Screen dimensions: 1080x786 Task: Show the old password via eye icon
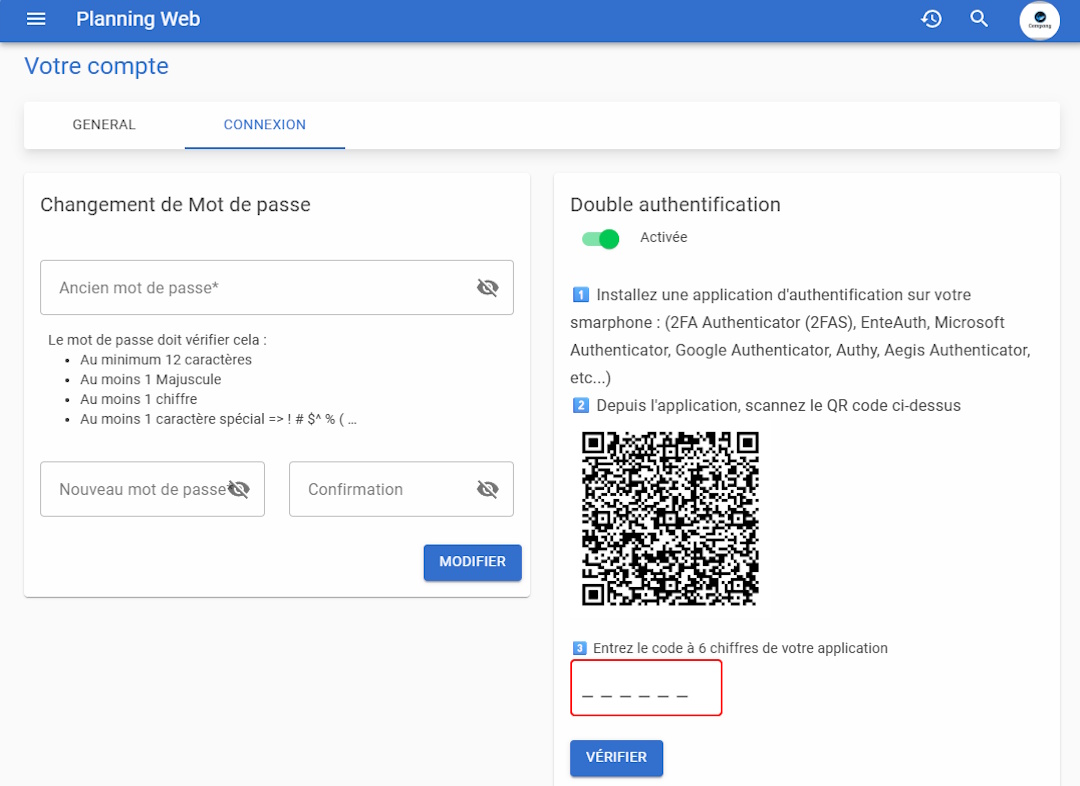[488, 287]
